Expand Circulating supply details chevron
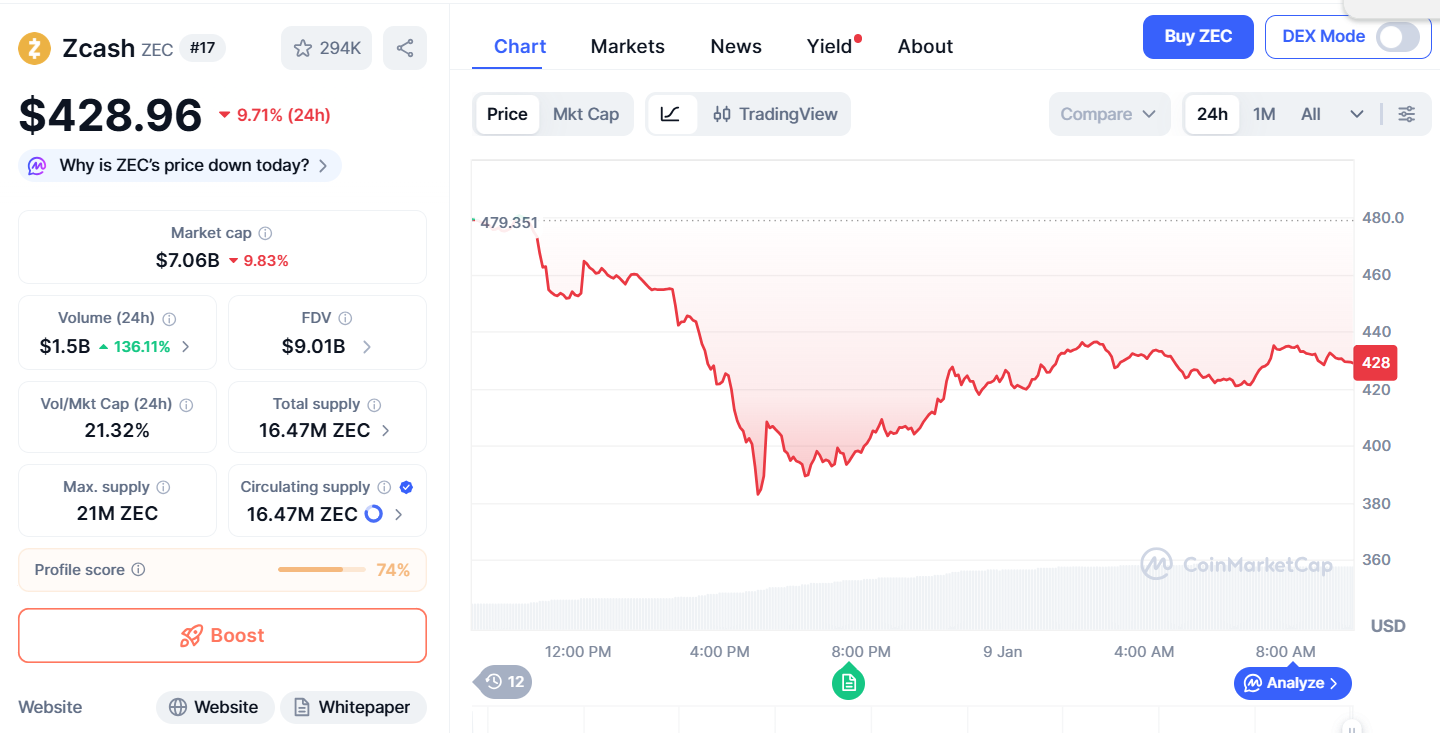Viewport: 1440px width, 733px height. point(399,515)
